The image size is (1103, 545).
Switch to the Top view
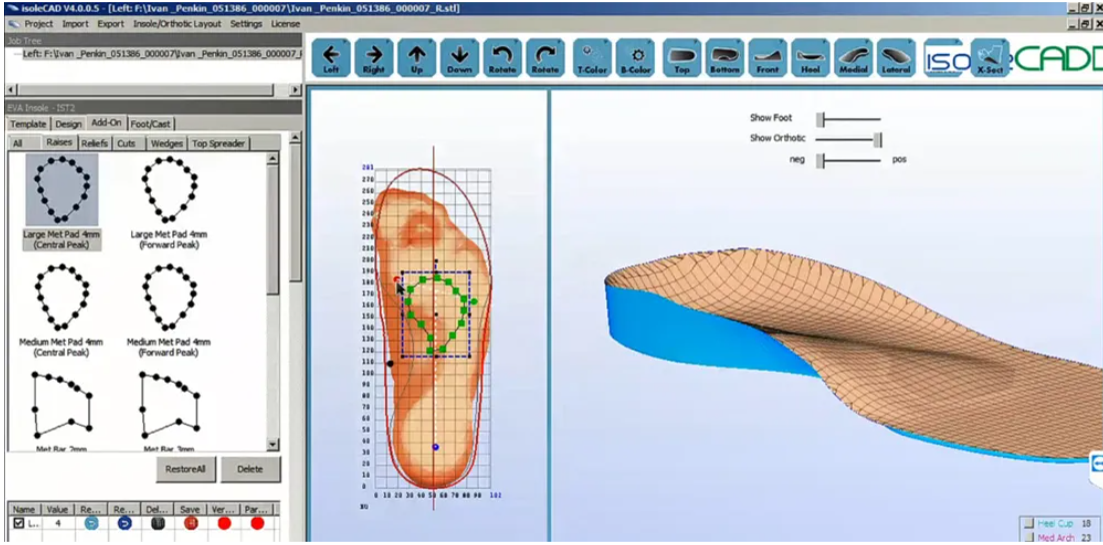tap(682, 58)
